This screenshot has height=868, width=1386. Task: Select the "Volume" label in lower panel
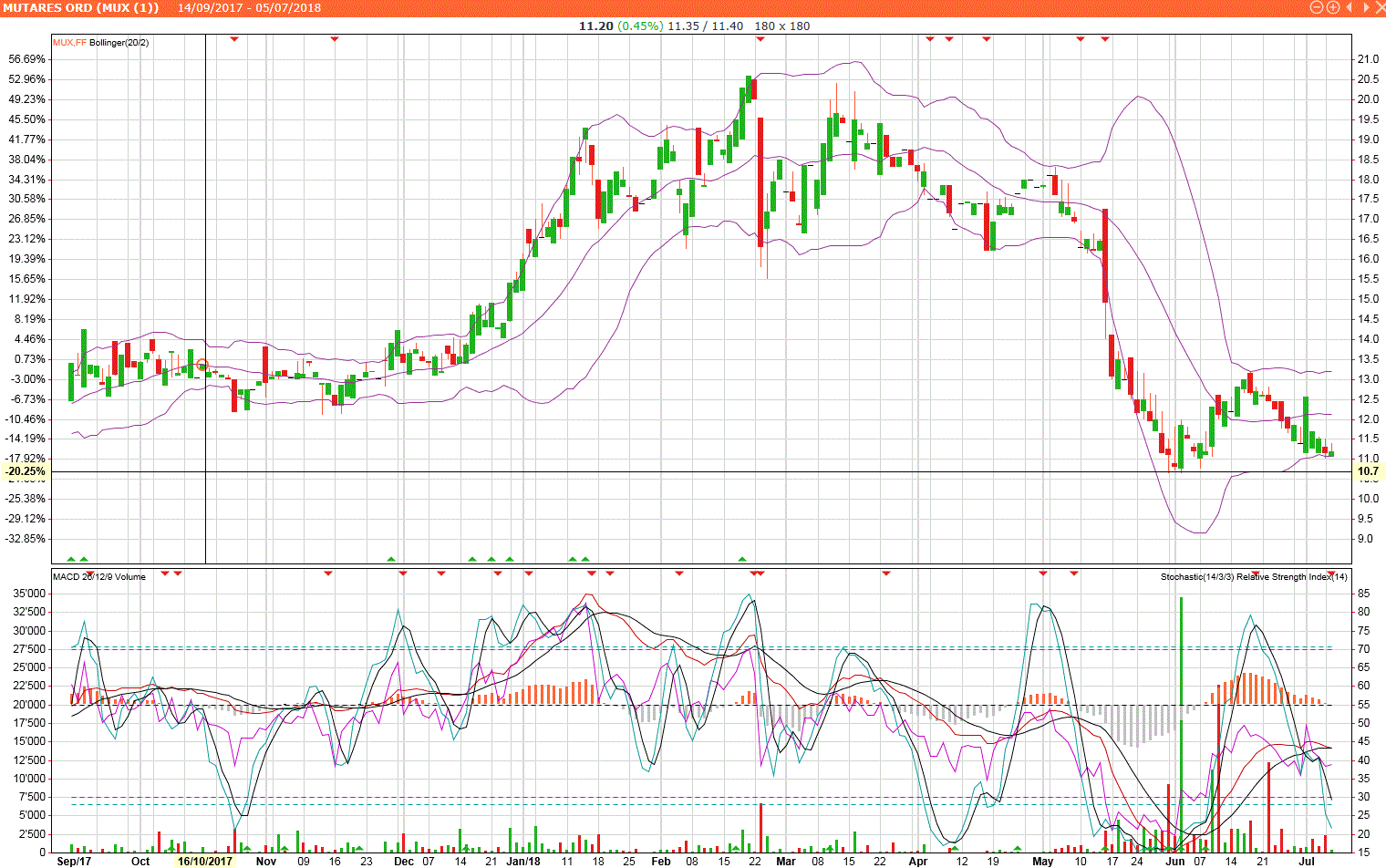(x=130, y=576)
